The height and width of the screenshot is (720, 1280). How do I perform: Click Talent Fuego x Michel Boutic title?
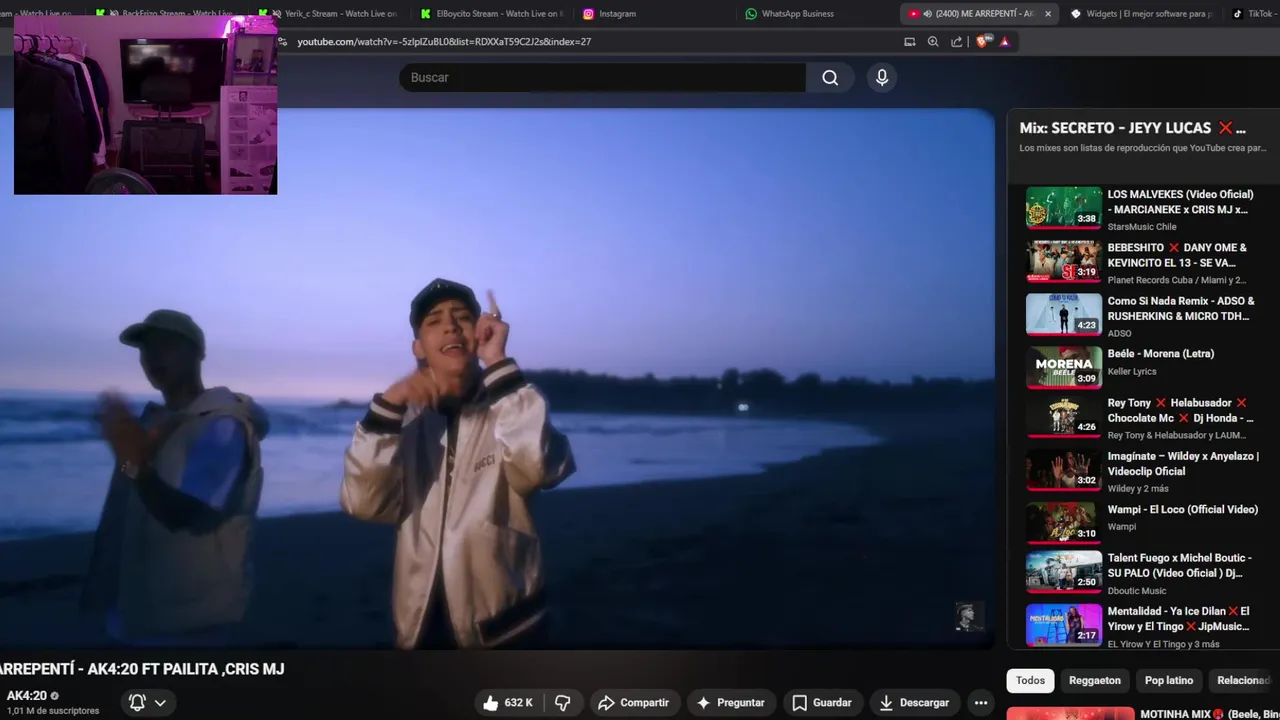pyautogui.click(x=1179, y=565)
